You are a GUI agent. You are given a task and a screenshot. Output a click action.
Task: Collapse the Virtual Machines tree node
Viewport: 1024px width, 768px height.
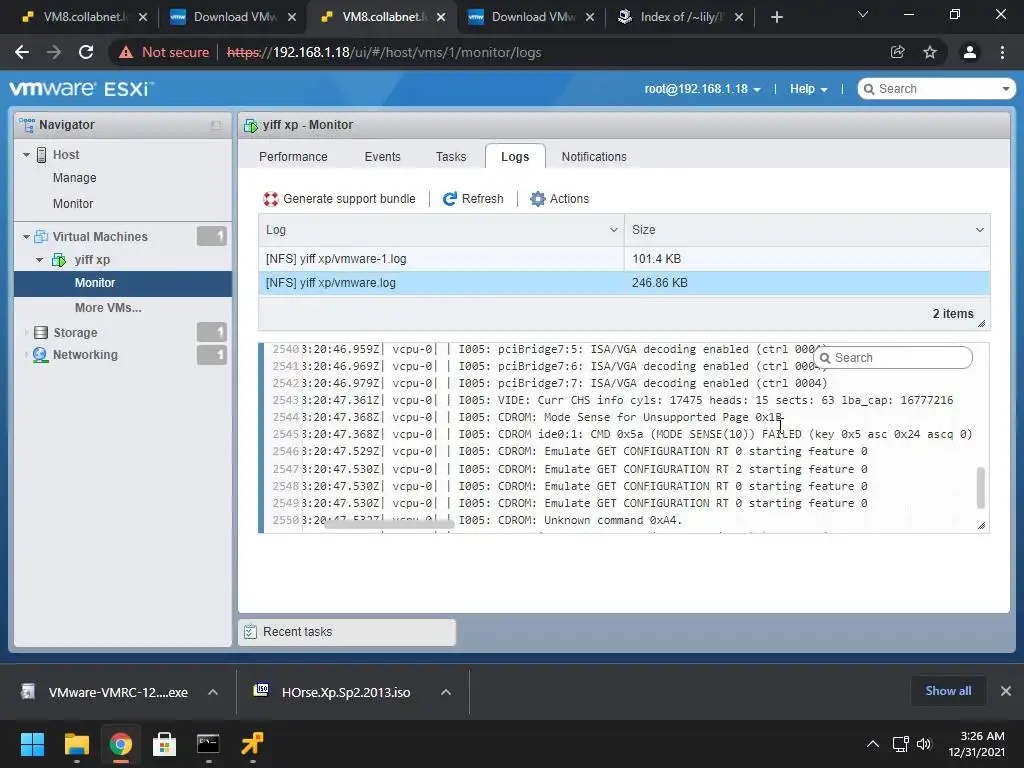26,236
